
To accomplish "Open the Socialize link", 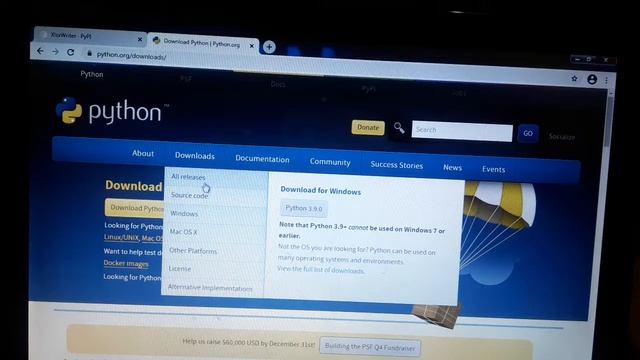I will click(x=562, y=137).
